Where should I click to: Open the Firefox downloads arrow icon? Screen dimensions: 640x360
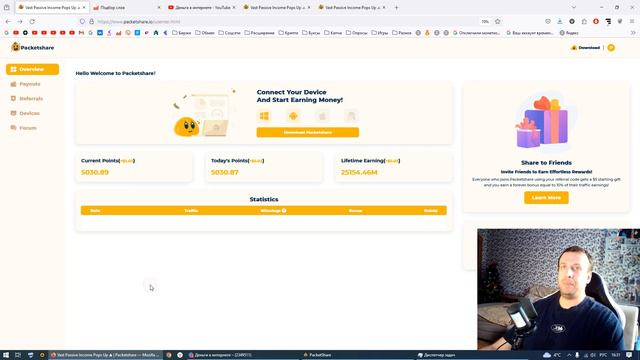[x=560, y=22]
